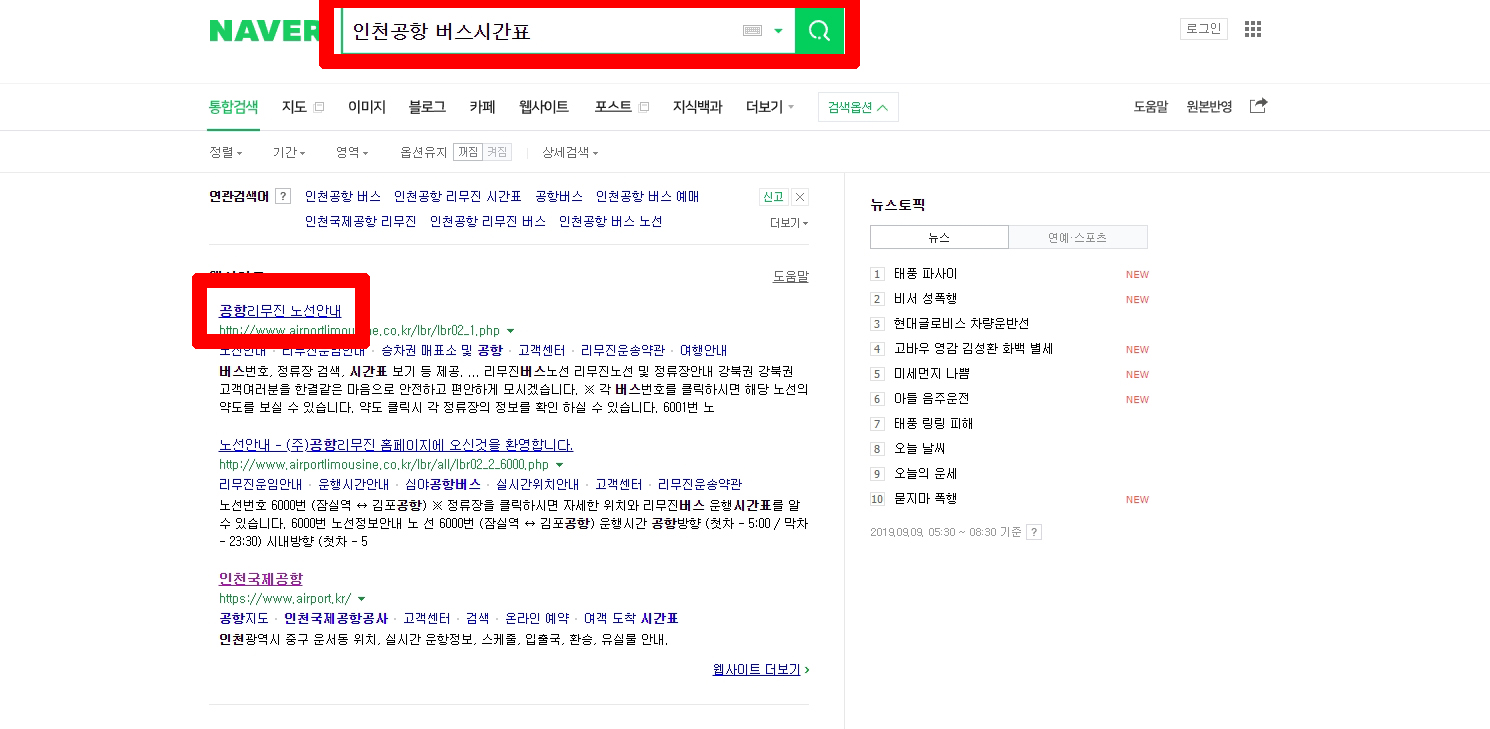This screenshot has width=1490, height=729.
Task: Open the 기간 dropdown
Action: pos(289,152)
